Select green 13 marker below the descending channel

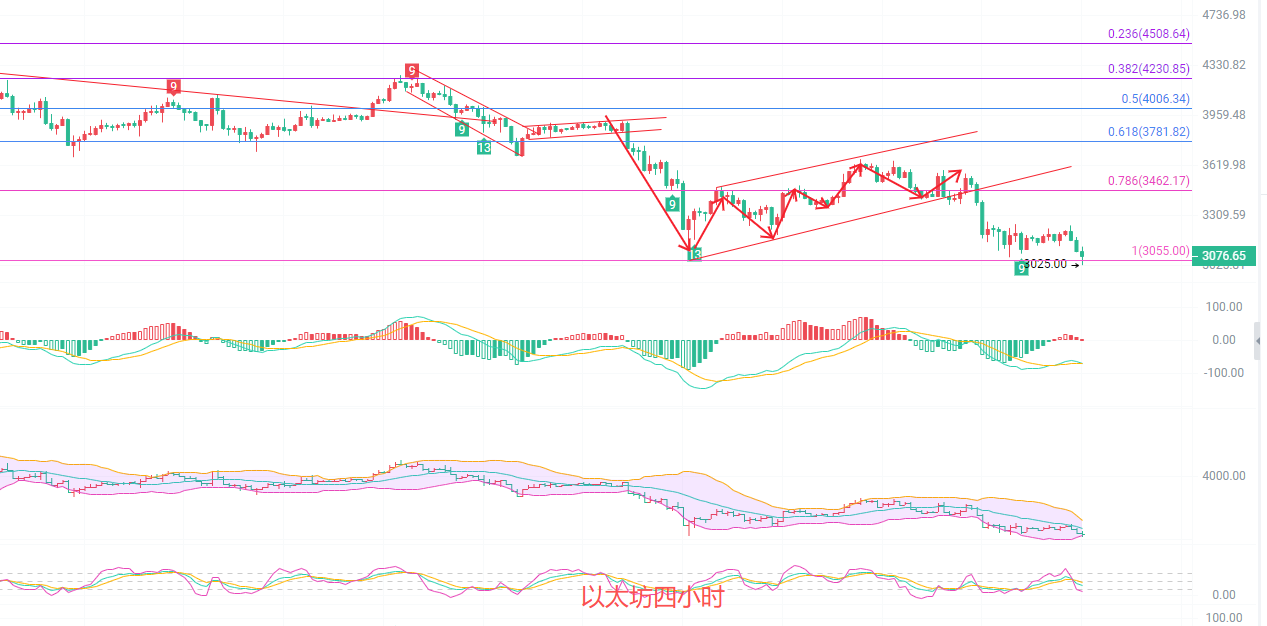click(483, 148)
